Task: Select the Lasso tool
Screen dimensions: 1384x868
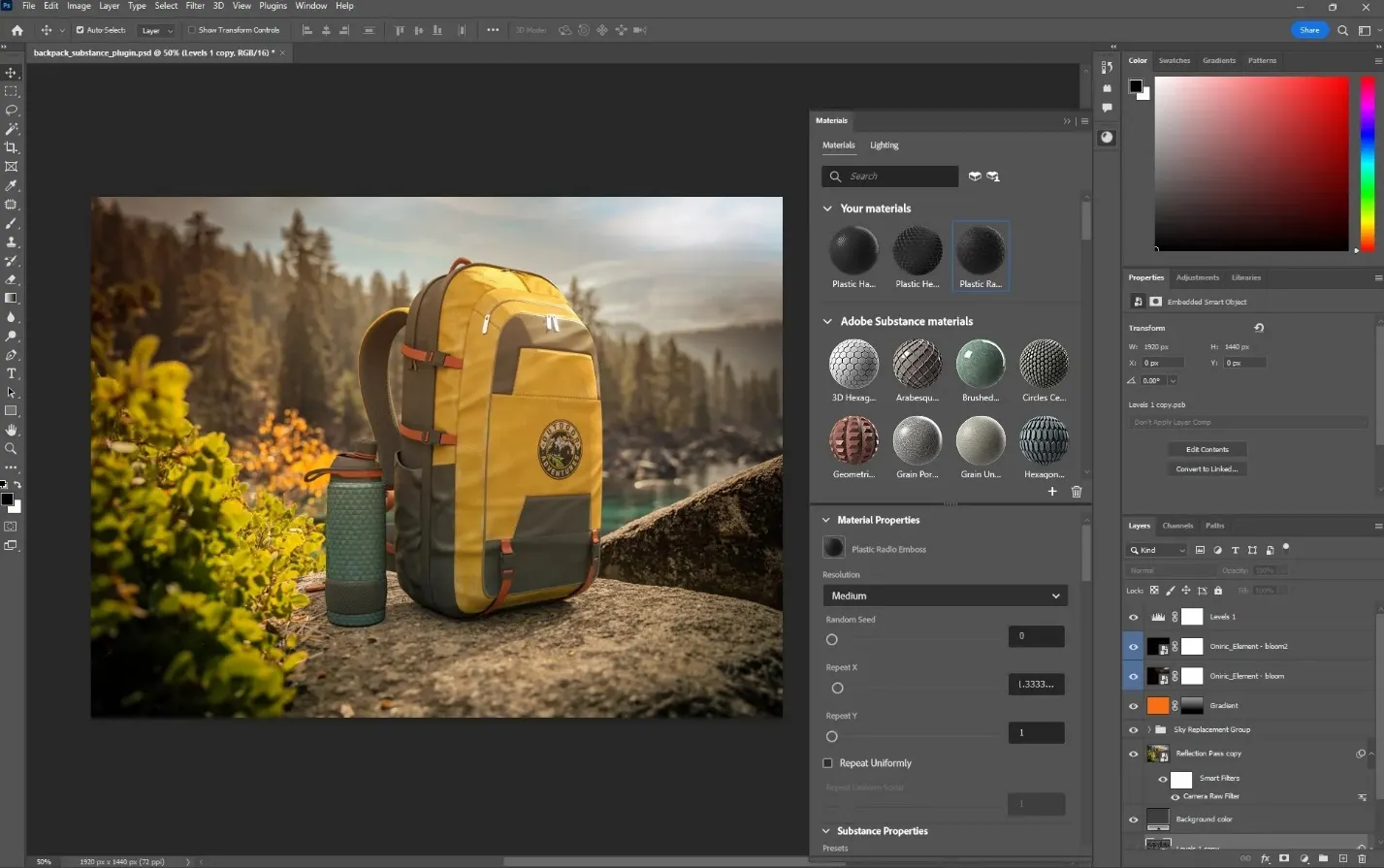Action: click(11, 110)
